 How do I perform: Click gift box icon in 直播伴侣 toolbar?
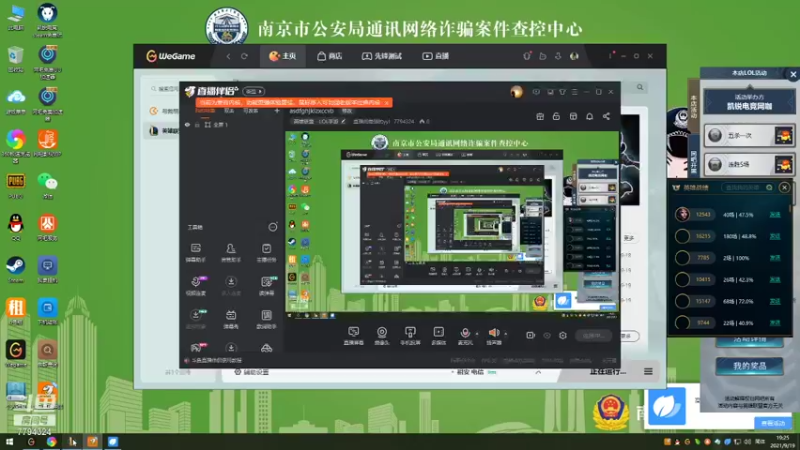(540, 116)
